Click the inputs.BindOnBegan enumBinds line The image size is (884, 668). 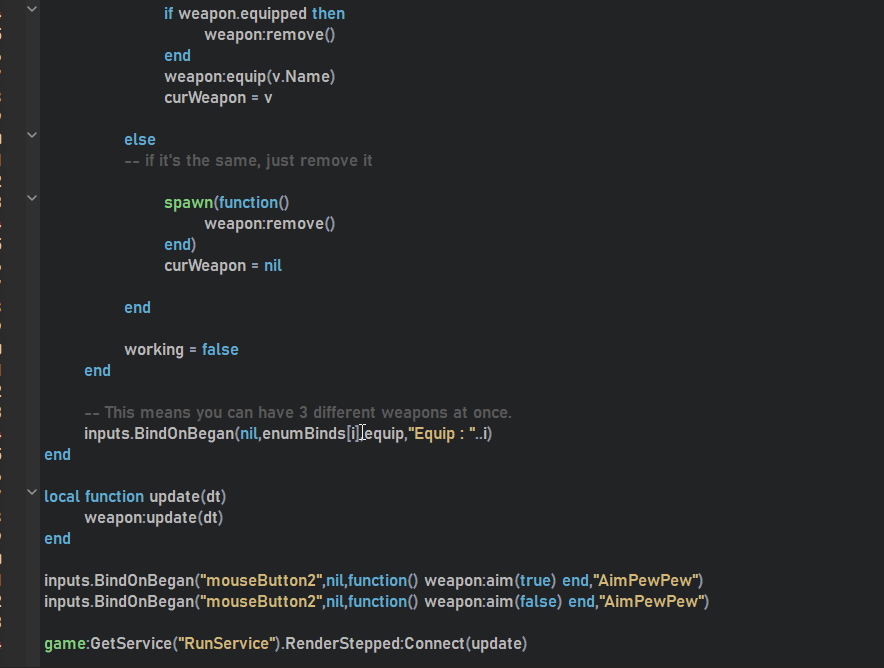coord(288,433)
